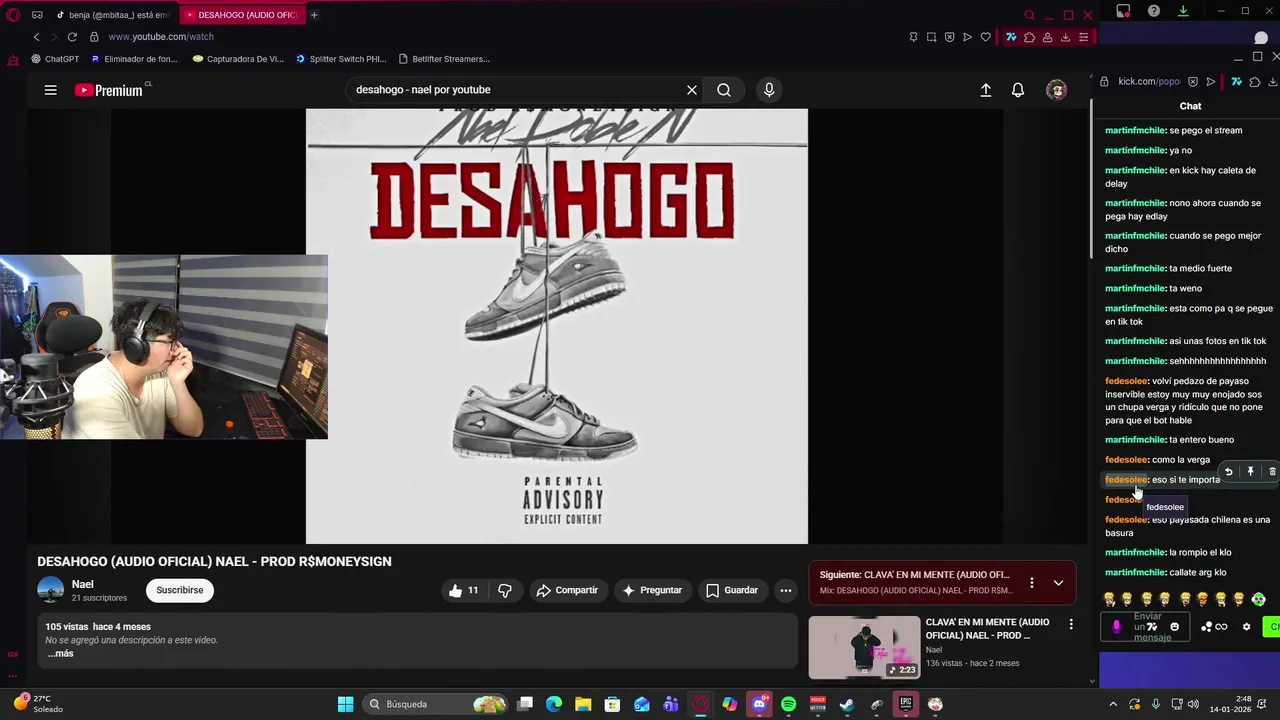Screen dimensions: 1280x720
Task: Like the video with 11 likes
Action: [x=463, y=590]
